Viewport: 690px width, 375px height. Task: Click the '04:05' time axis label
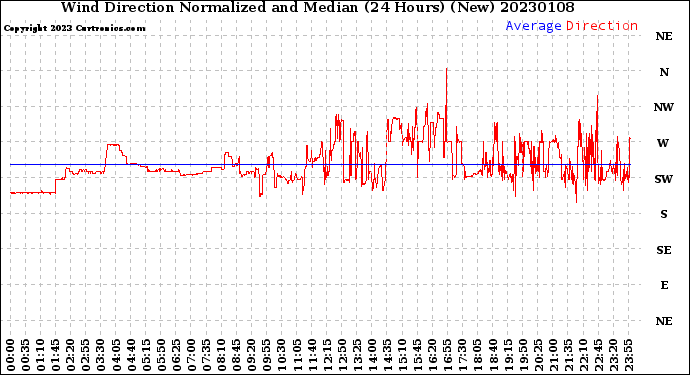pos(116,355)
